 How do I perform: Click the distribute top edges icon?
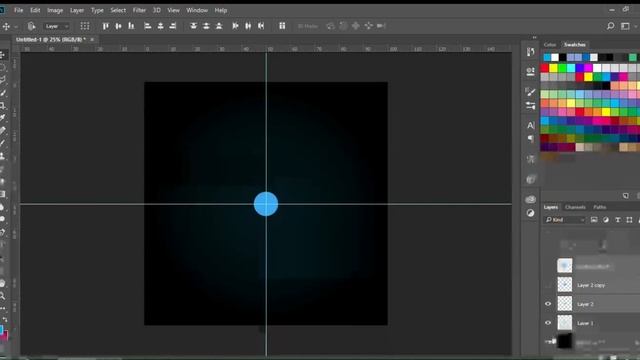pyautogui.click(x=193, y=26)
